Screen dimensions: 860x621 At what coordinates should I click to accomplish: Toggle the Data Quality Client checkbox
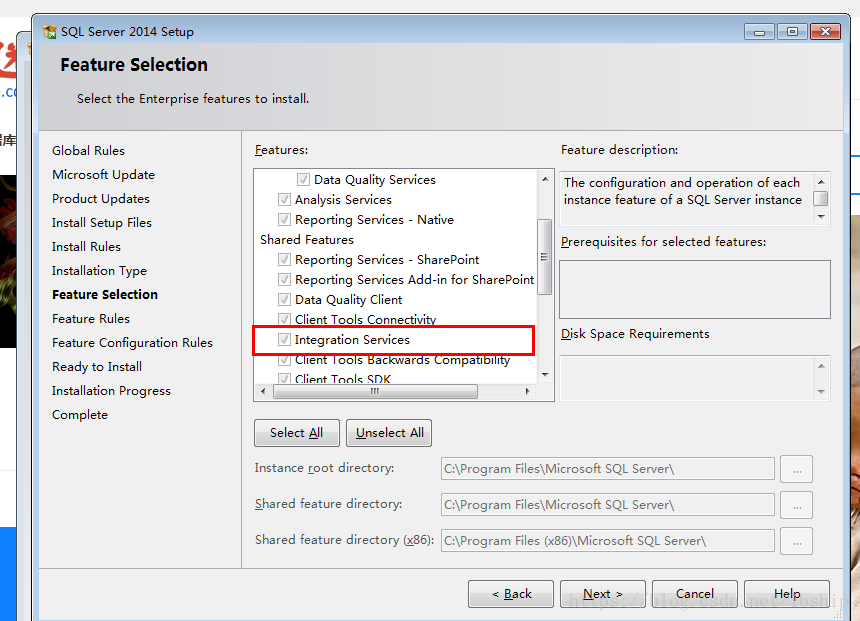pyautogui.click(x=284, y=300)
